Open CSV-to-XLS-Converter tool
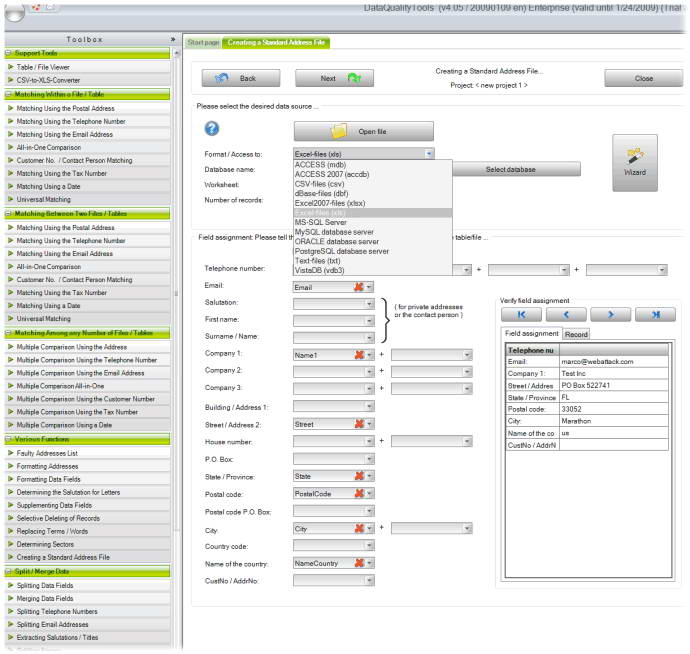The image size is (690, 654). (87, 80)
